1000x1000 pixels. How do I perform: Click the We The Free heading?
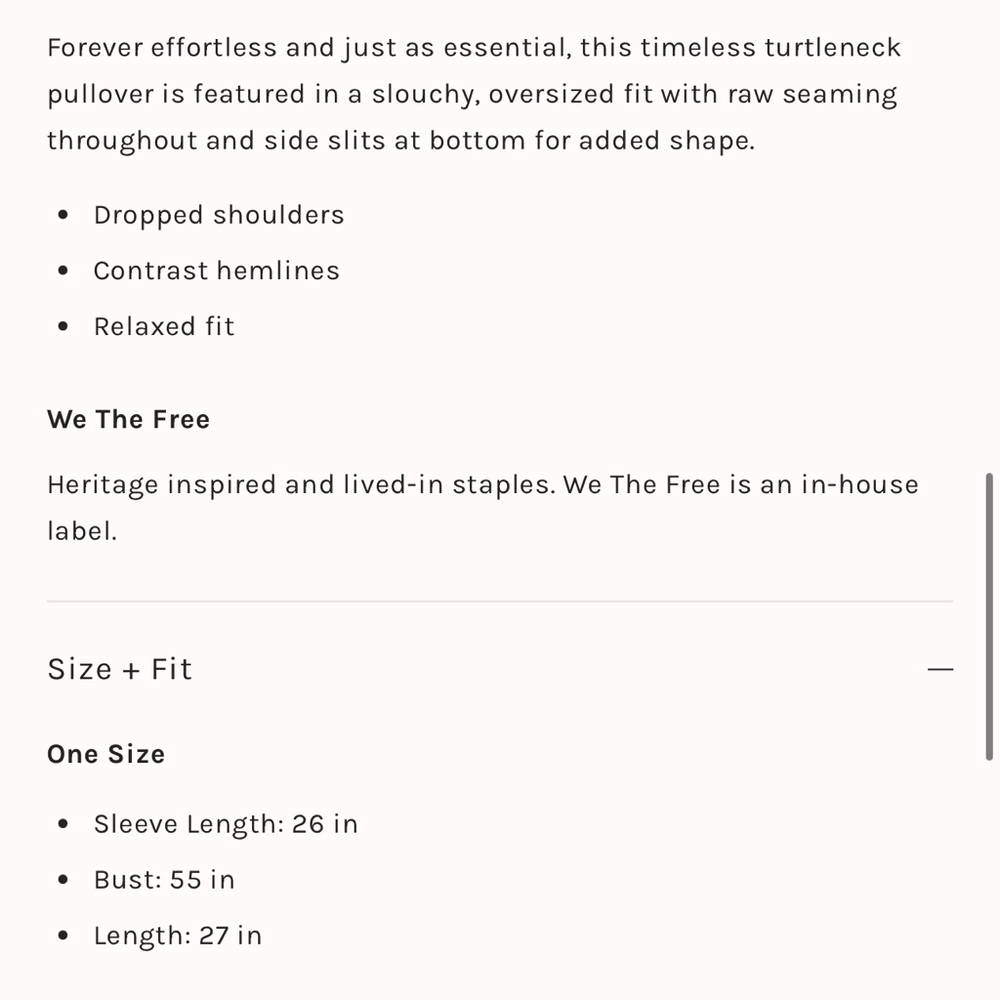tap(128, 419)
